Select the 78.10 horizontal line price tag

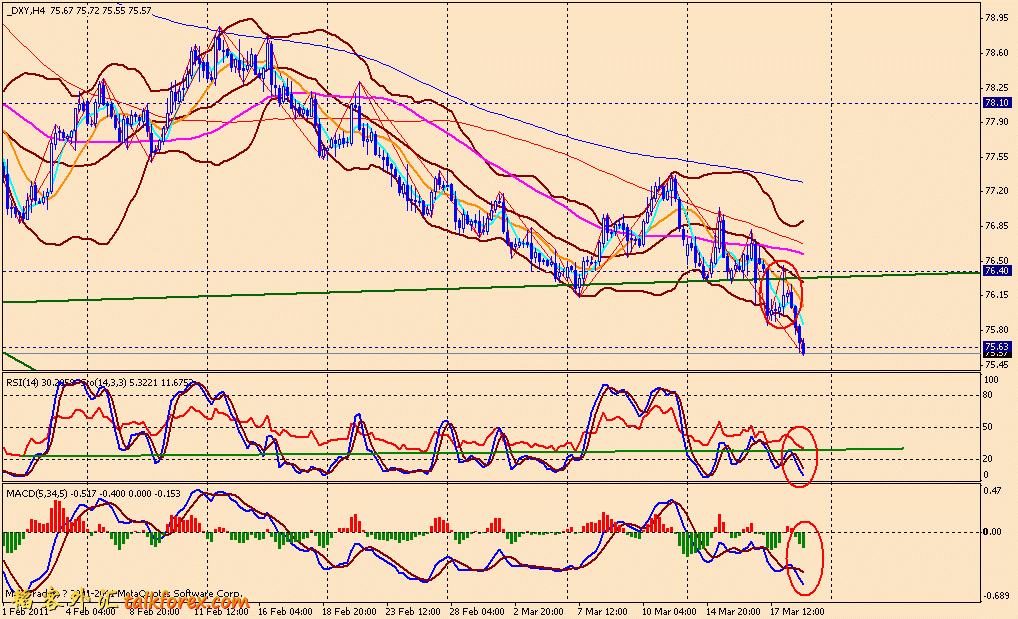click(x=997, y=103)
